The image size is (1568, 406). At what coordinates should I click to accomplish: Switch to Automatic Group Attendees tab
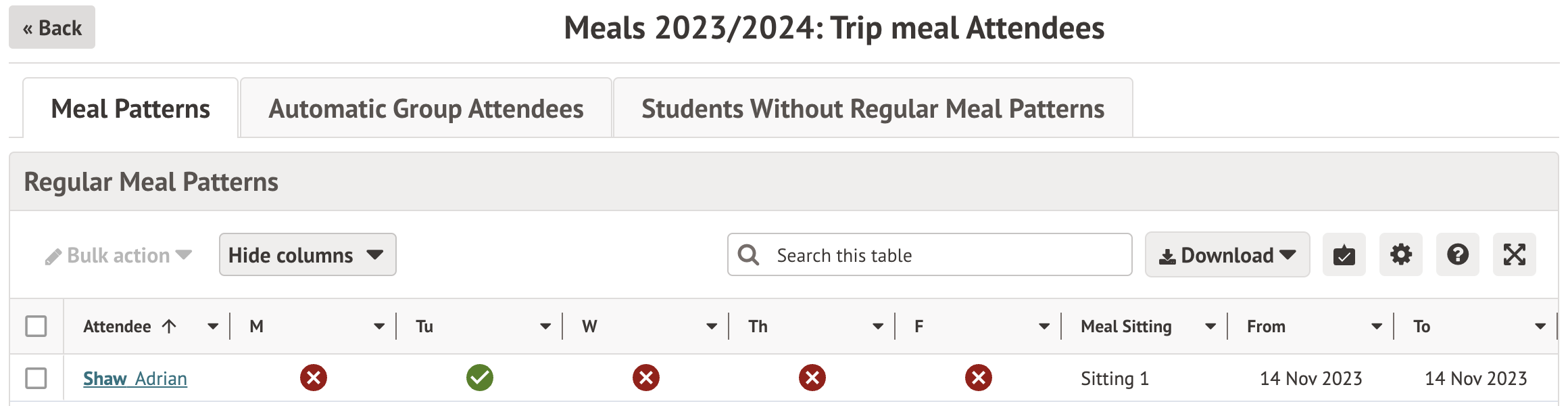click(426, 109)
